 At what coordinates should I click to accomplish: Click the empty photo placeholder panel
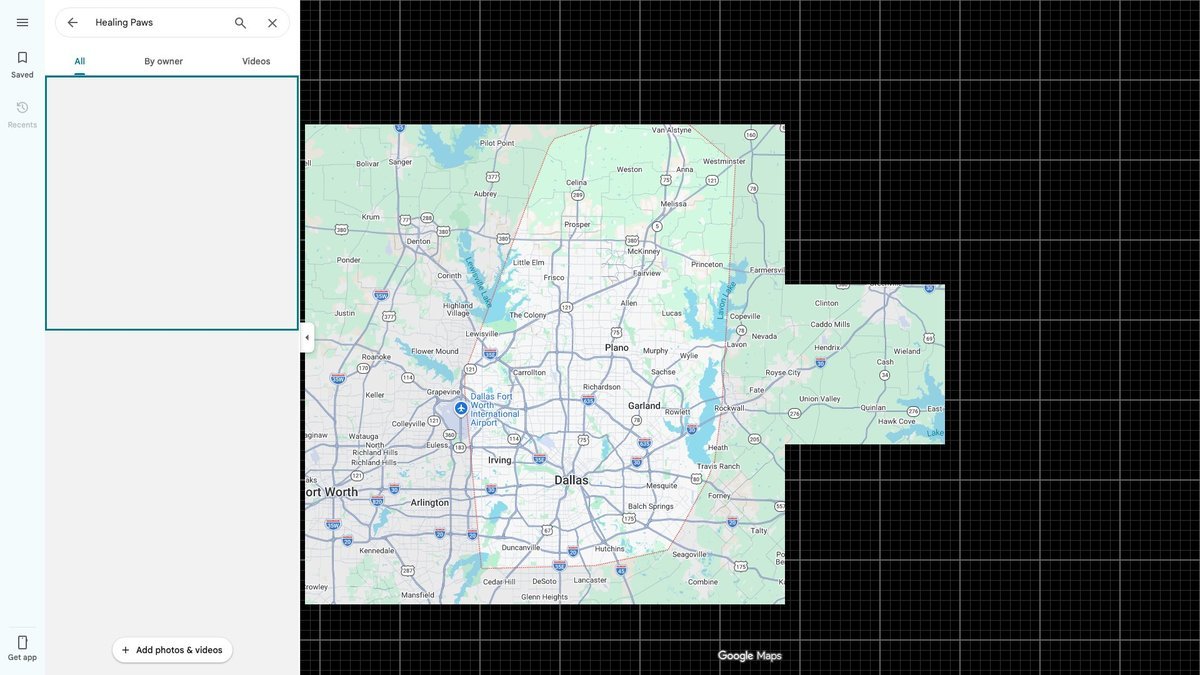172,203
